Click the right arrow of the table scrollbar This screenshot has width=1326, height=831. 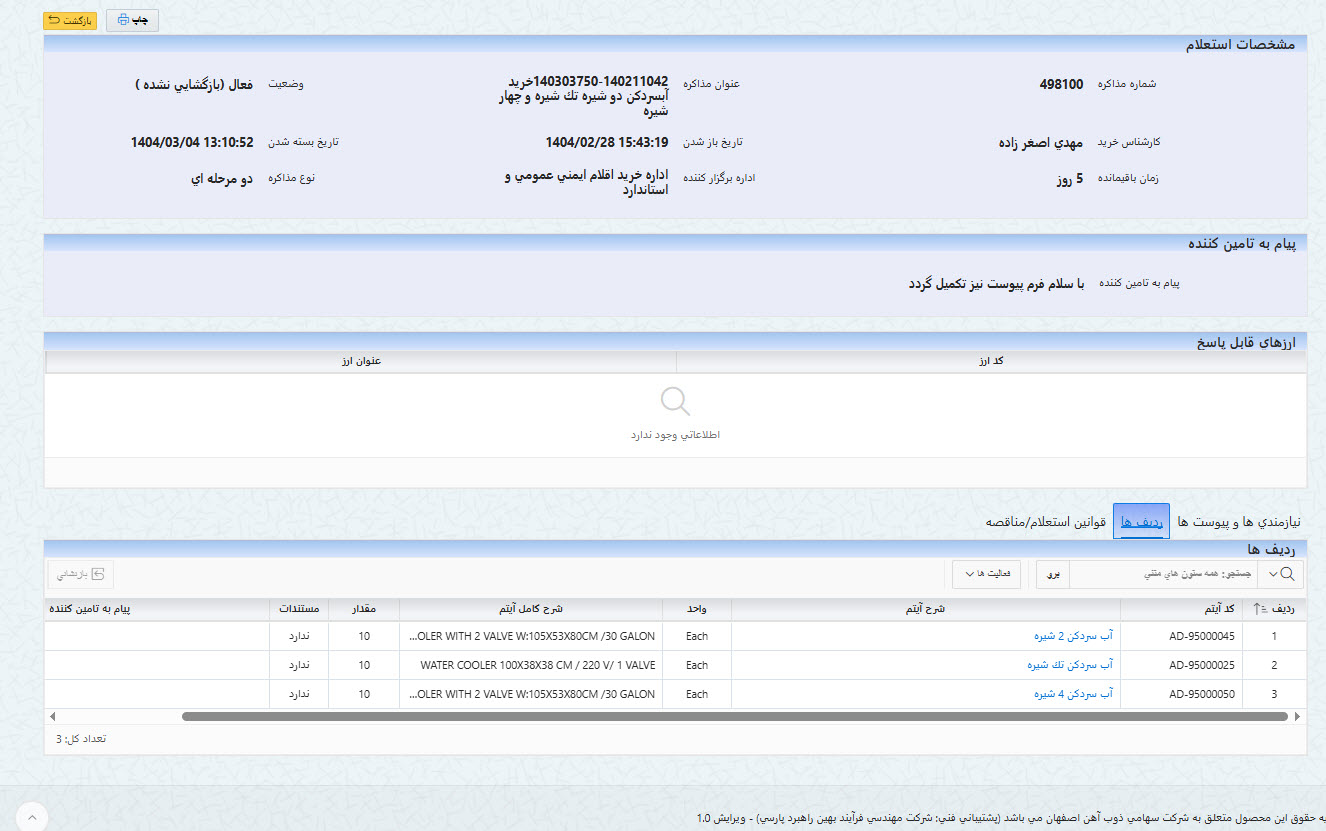[1298, 716]
